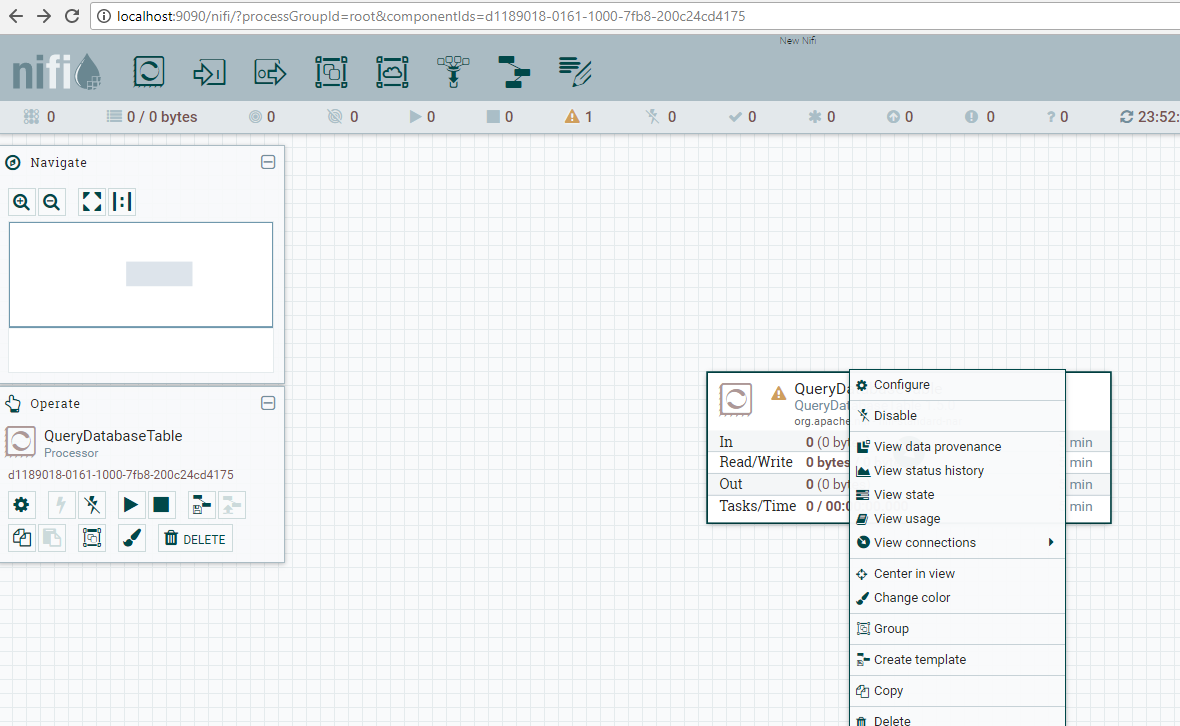Start the processor with the play button
This screenshot has height=726, width=1180.
(130, 505)
